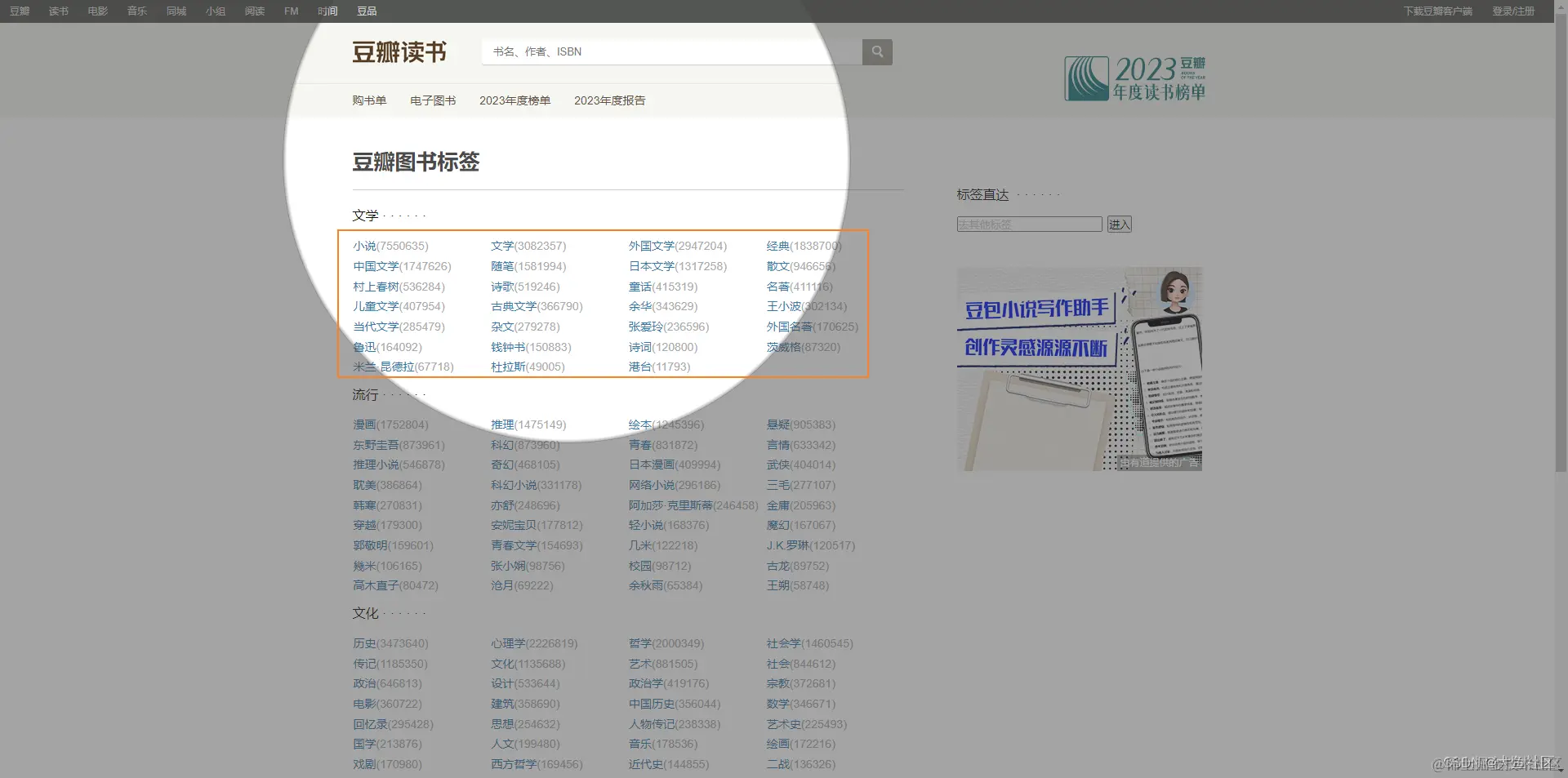
Task: Open the 张爱玲(236596) tag
Action: (669, 327)
